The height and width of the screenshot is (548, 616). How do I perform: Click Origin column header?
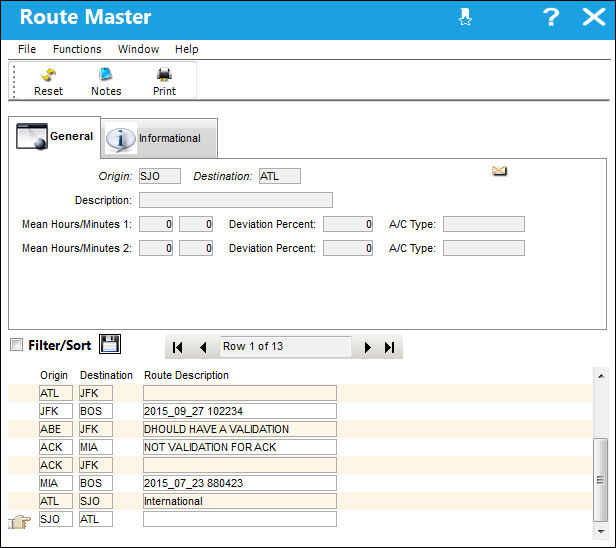pos(54,375)
